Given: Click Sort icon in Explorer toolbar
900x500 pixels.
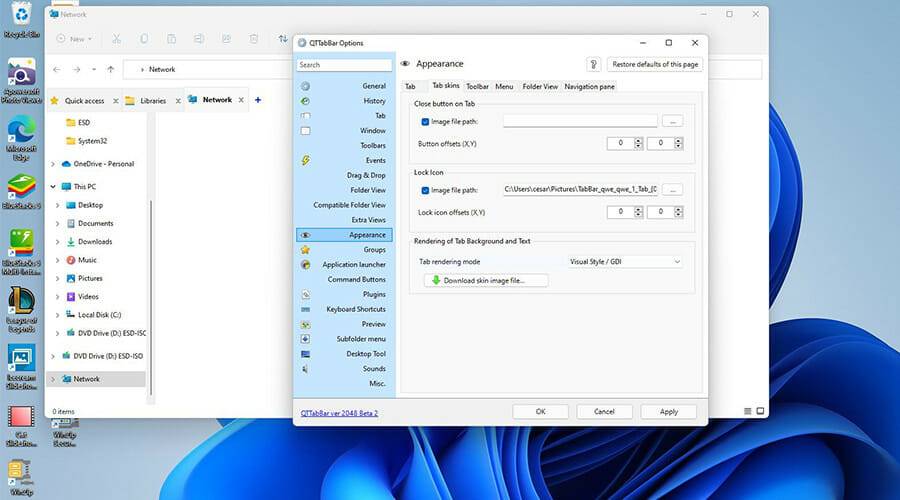Looking at the screenshot, I should (x=282, y=39).
